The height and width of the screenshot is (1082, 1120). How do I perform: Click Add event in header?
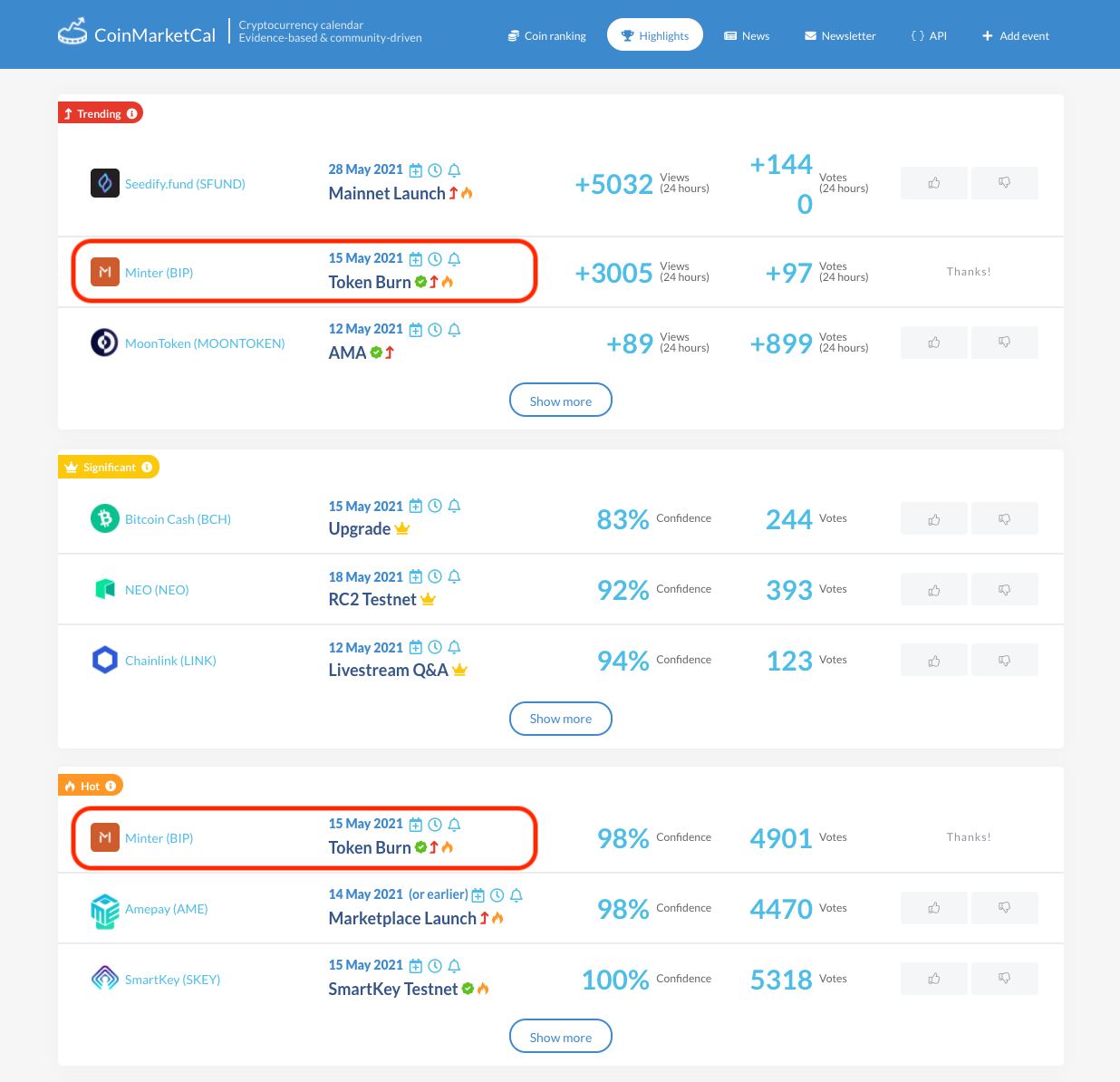[1015, 35]
